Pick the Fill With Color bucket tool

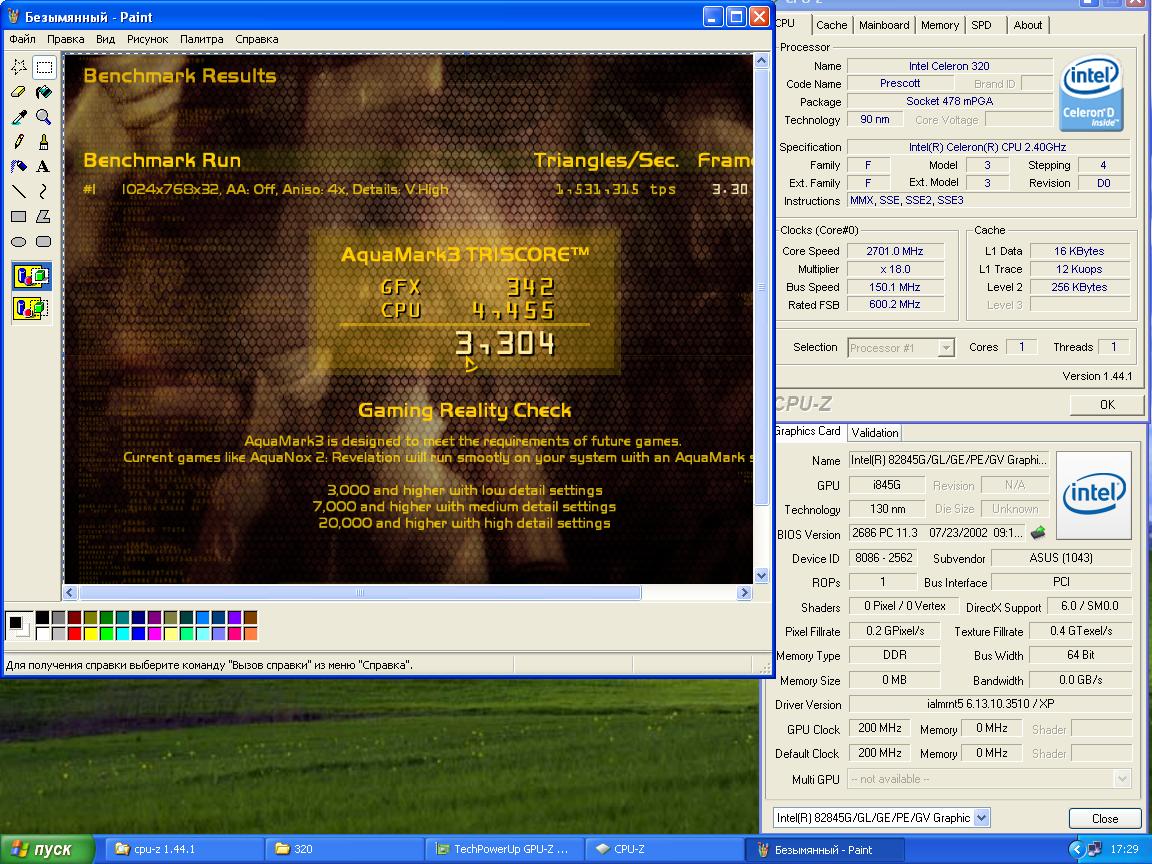click(x=44, y=92)
